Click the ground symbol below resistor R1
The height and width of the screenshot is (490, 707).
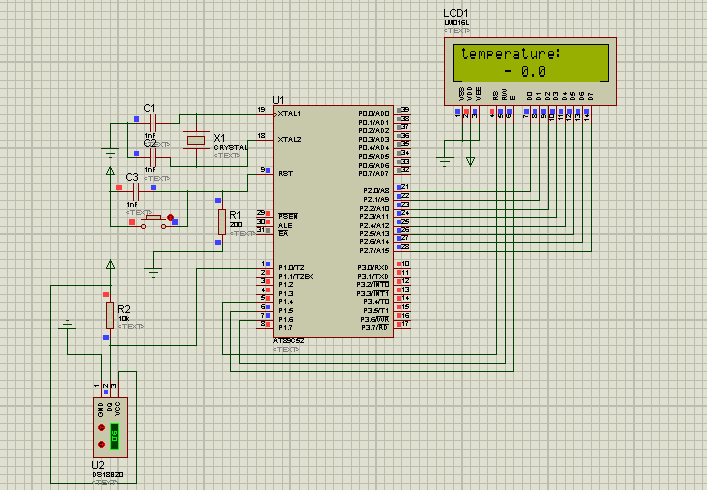pyautogui.click(x=153, y=272)
